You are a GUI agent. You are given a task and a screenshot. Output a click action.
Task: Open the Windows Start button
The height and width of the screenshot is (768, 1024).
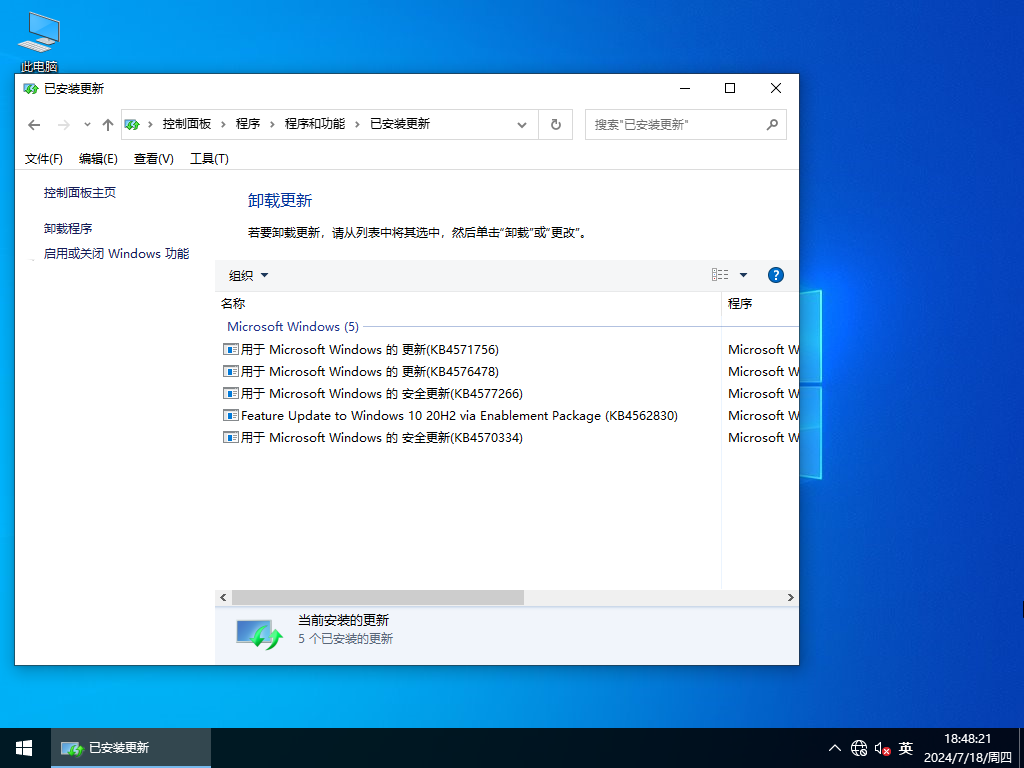coord(22,747)
